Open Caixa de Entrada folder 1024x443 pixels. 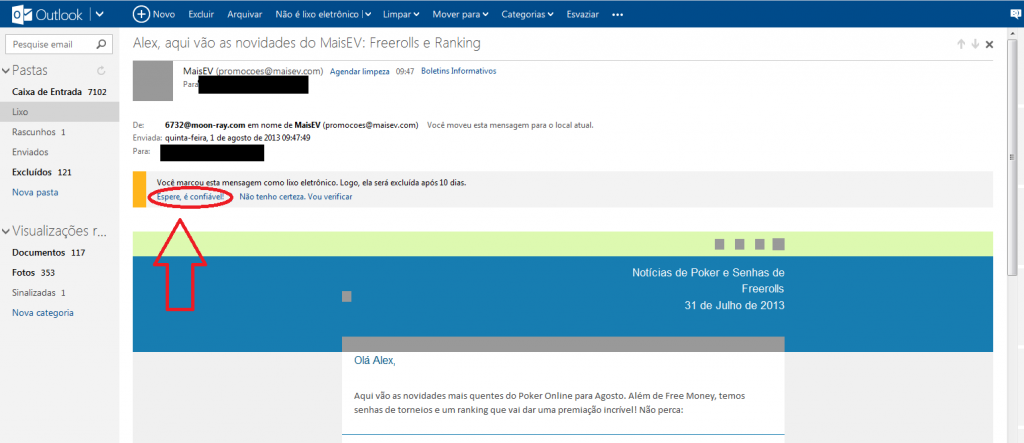(x=59, y=92)
